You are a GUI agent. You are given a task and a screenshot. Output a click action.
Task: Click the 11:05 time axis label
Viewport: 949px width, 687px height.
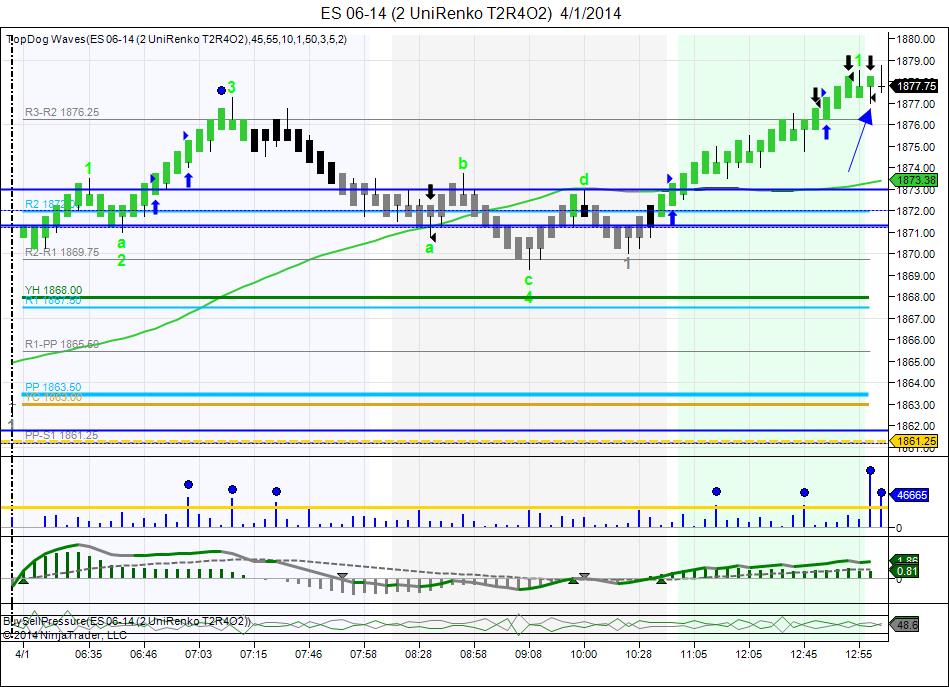click(x=694, y=654)
